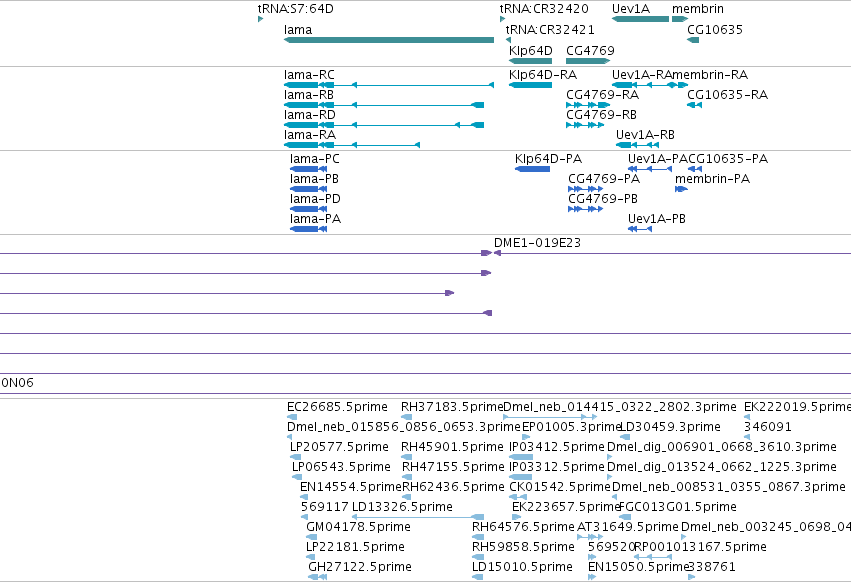Viewport: 851px width, 582px height.
Task: Click the lama-PA protein label
Action: point(315,219)
